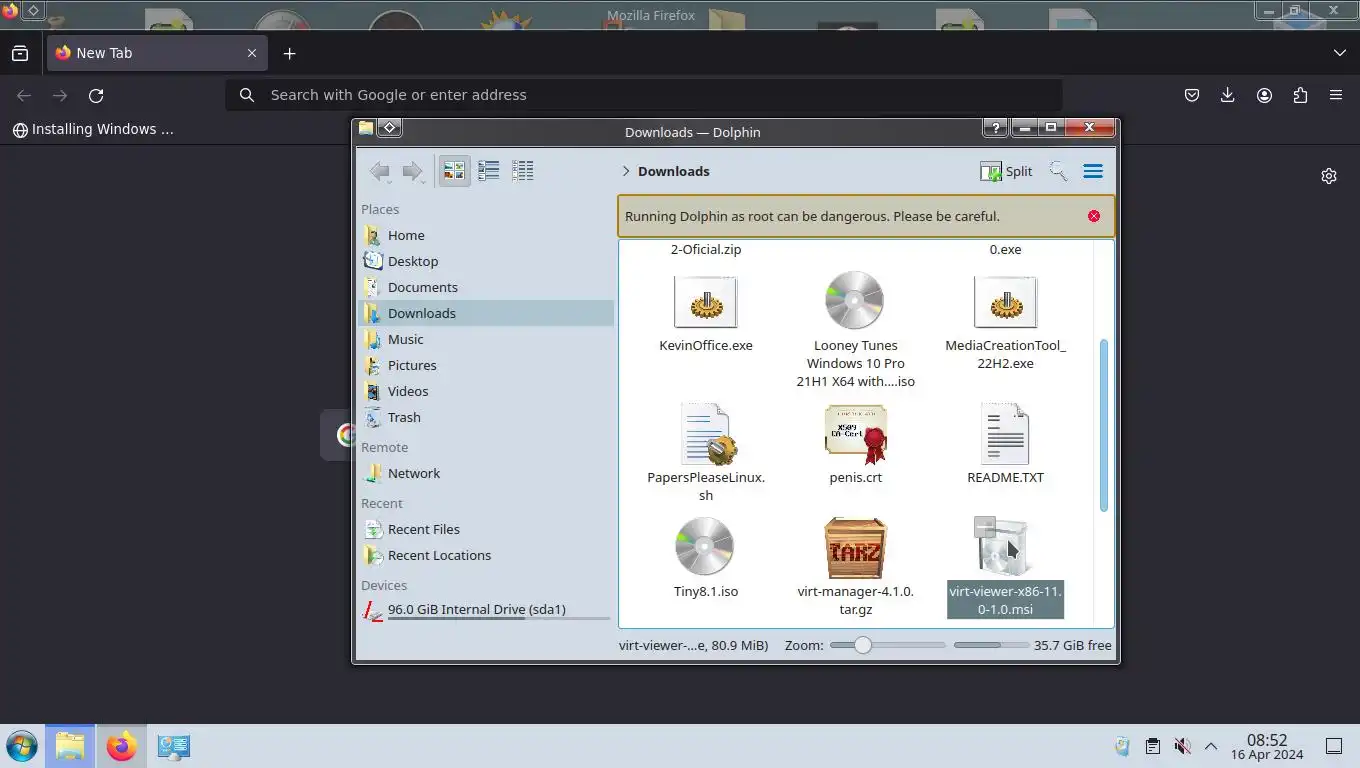Screen dimensions: 1360x768
Task: Open Videos in the Places panel
Action: pyautogui.click(x=486, y=391)
